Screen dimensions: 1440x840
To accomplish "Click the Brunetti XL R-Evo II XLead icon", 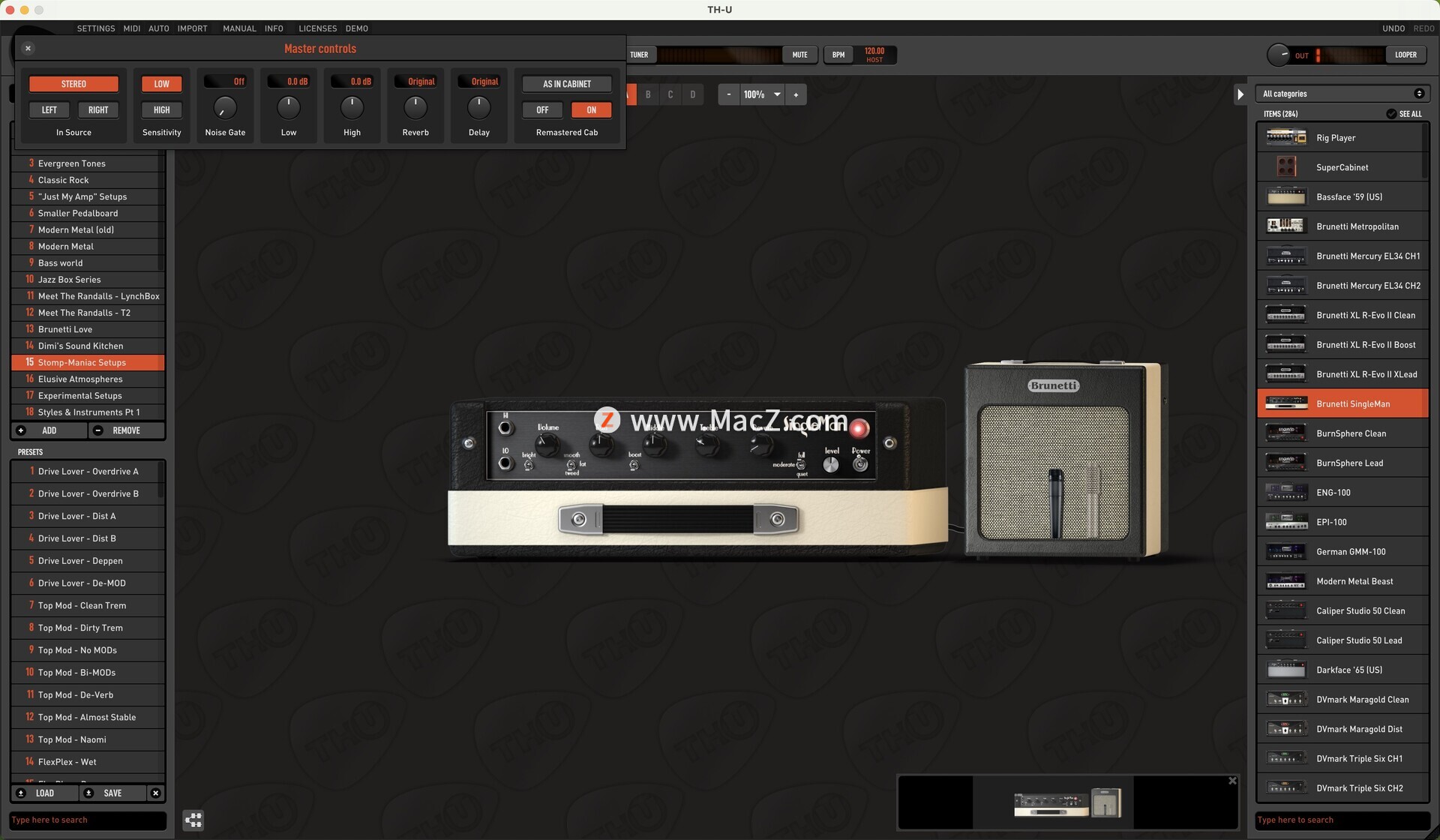I will (x=1286, y=374).
